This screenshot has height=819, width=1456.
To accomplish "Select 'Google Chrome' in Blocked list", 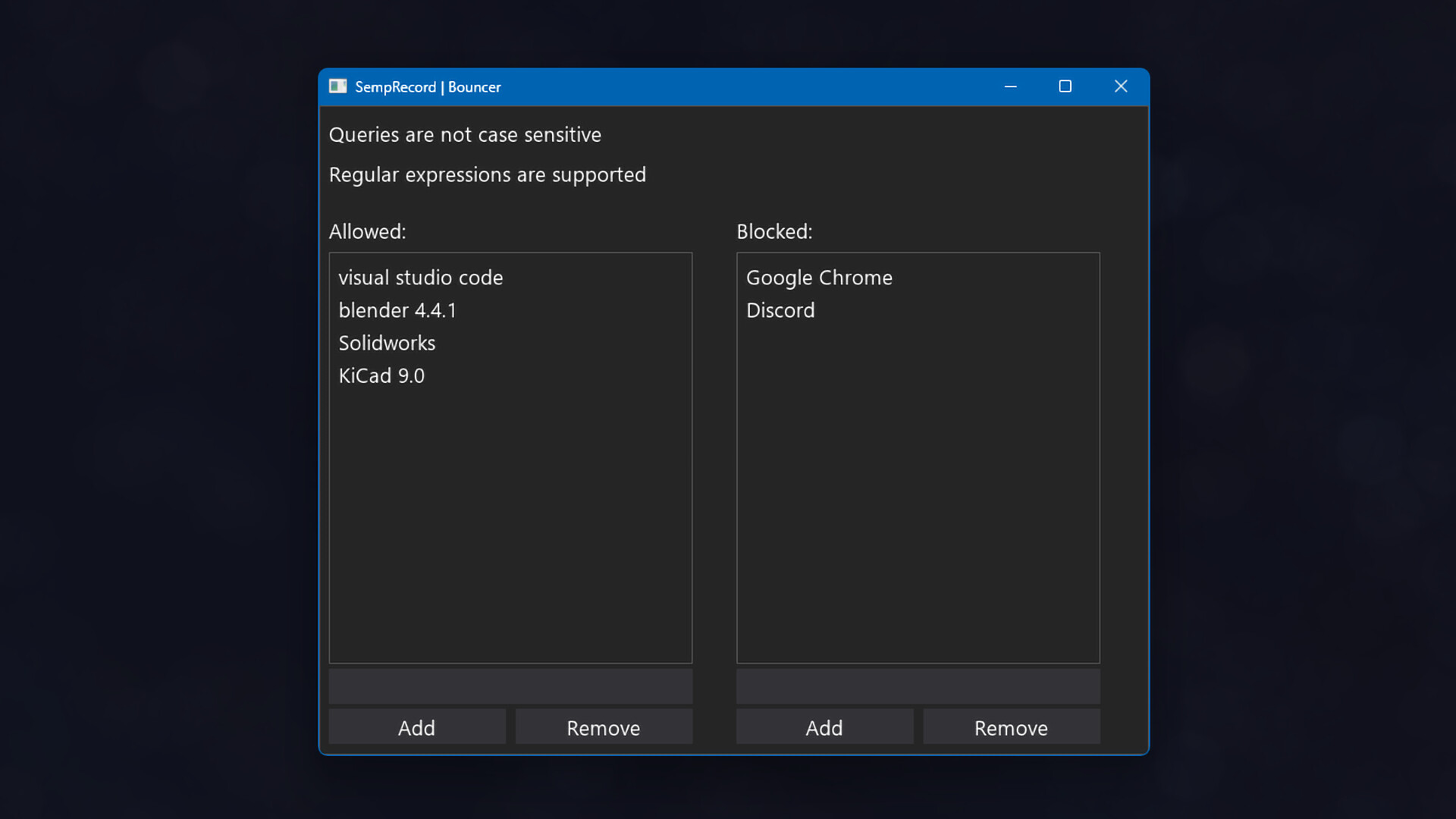I will (819, 278).
